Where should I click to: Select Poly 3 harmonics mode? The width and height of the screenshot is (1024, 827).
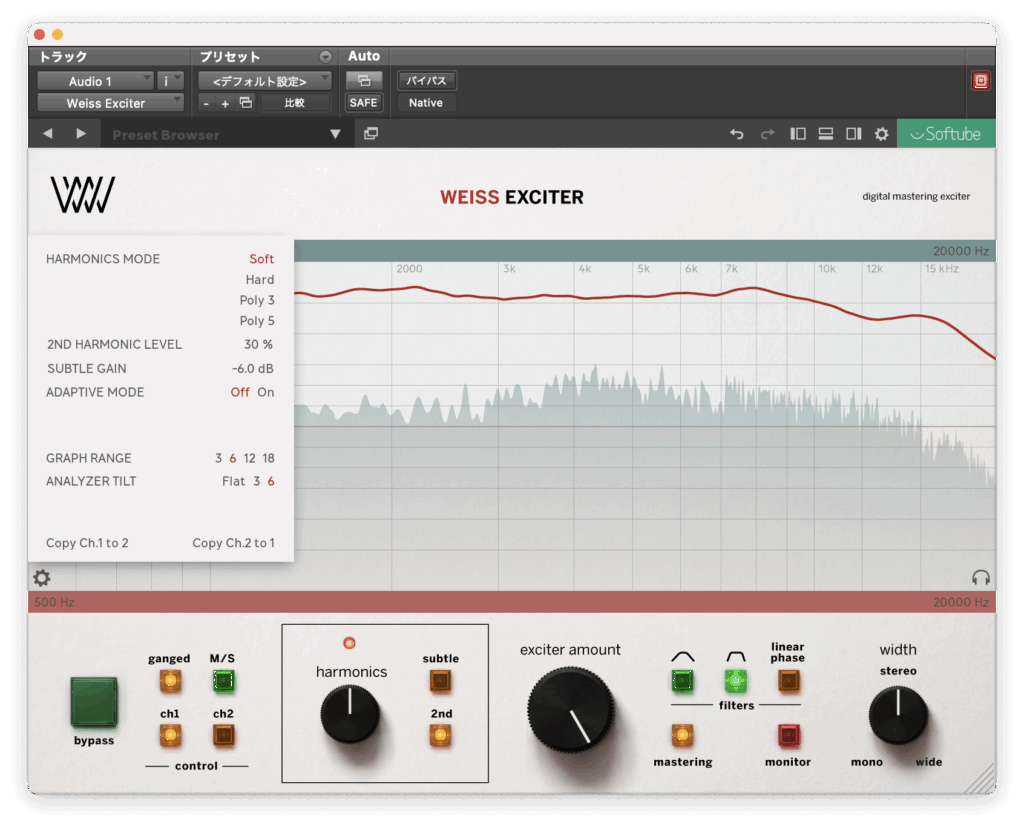pos(257,300)
